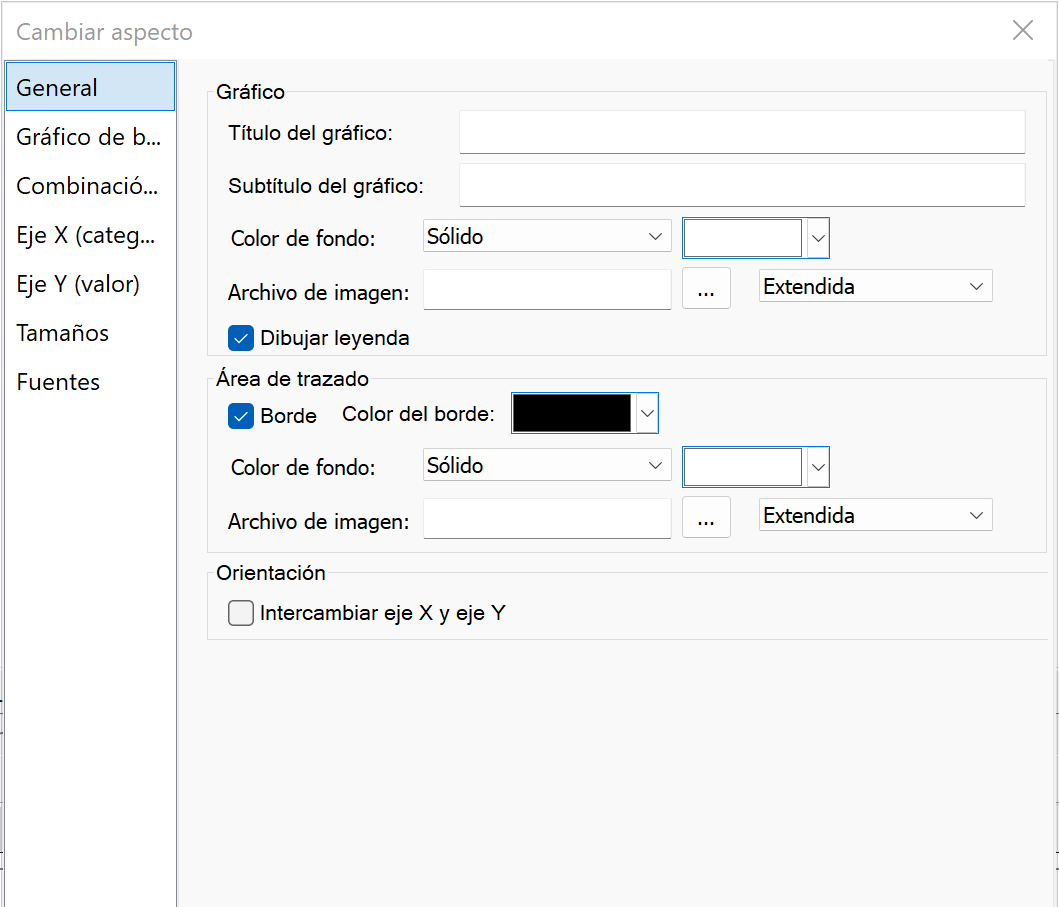
Task: Expand Área de trazado Sólido fill dropdown
Action: [546, 466]
